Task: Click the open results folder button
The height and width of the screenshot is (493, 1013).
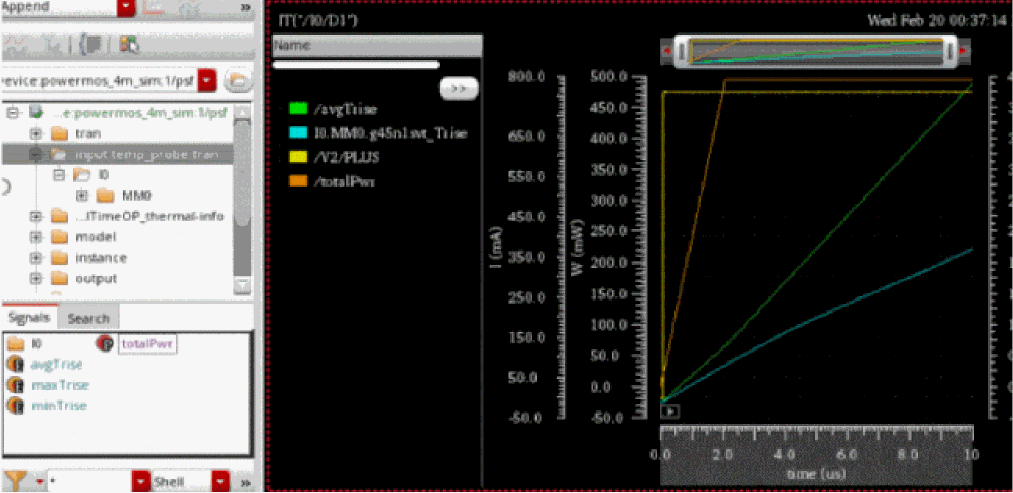Action: click(237, 81)
